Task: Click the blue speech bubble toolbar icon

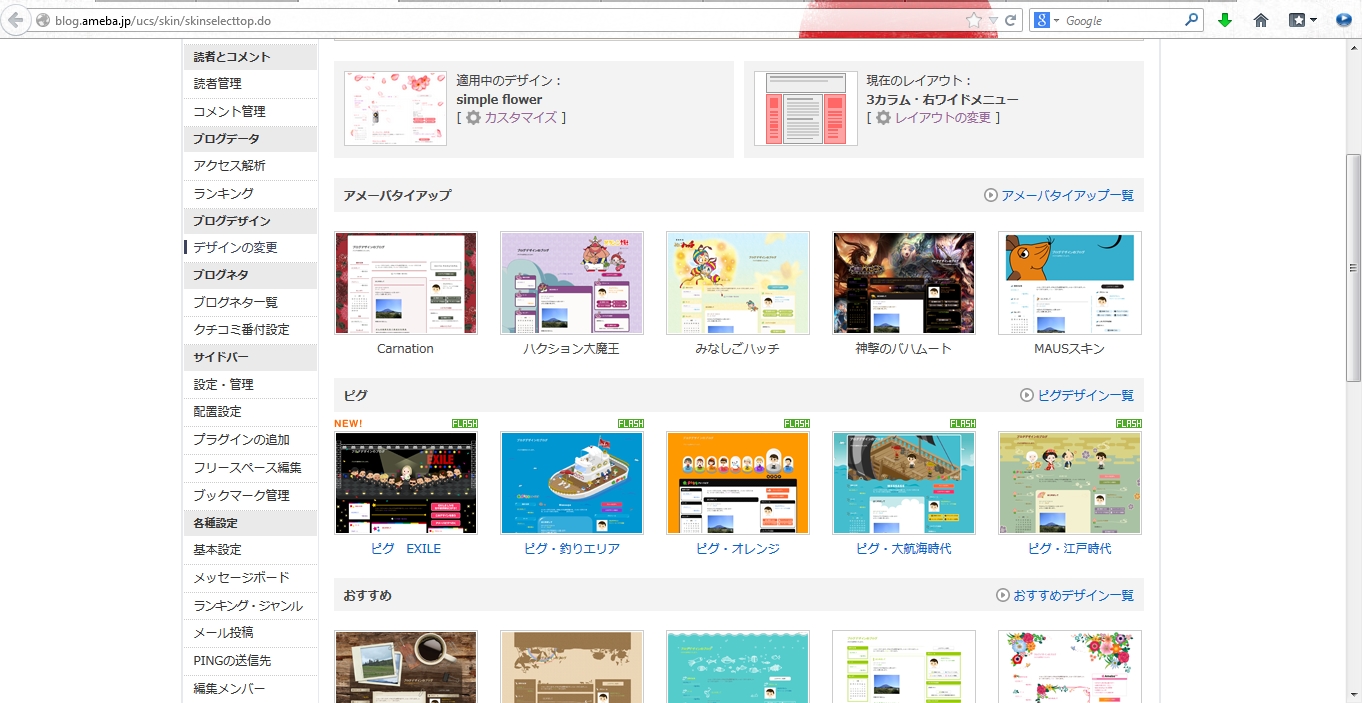Action: [x=1344, y=20]
